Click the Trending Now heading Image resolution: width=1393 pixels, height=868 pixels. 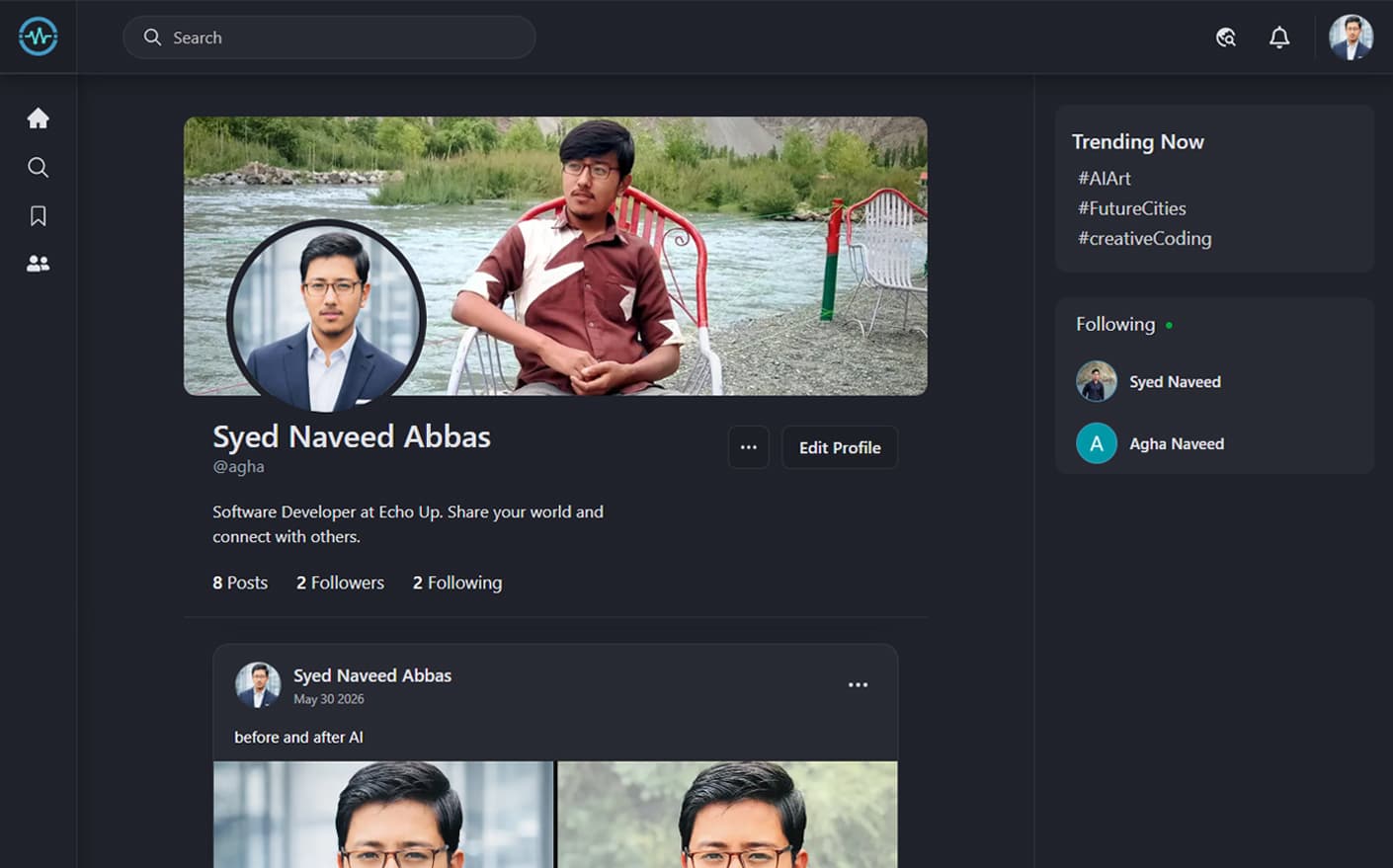point(1138,142)
